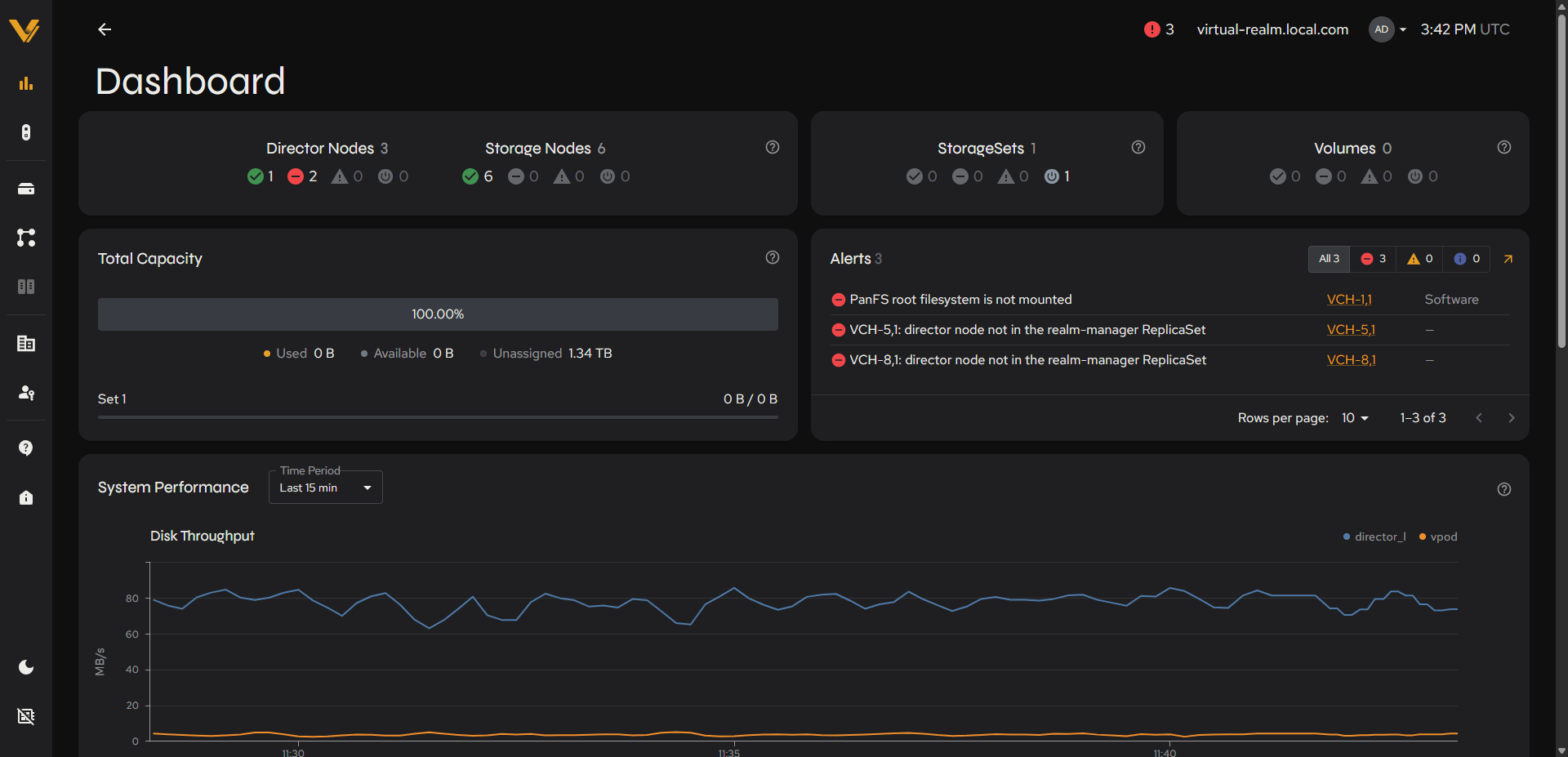This screenshot has width=1568, height=757.
Task: Open the VCH-5,1 alert link
Action: point(1351,330)
